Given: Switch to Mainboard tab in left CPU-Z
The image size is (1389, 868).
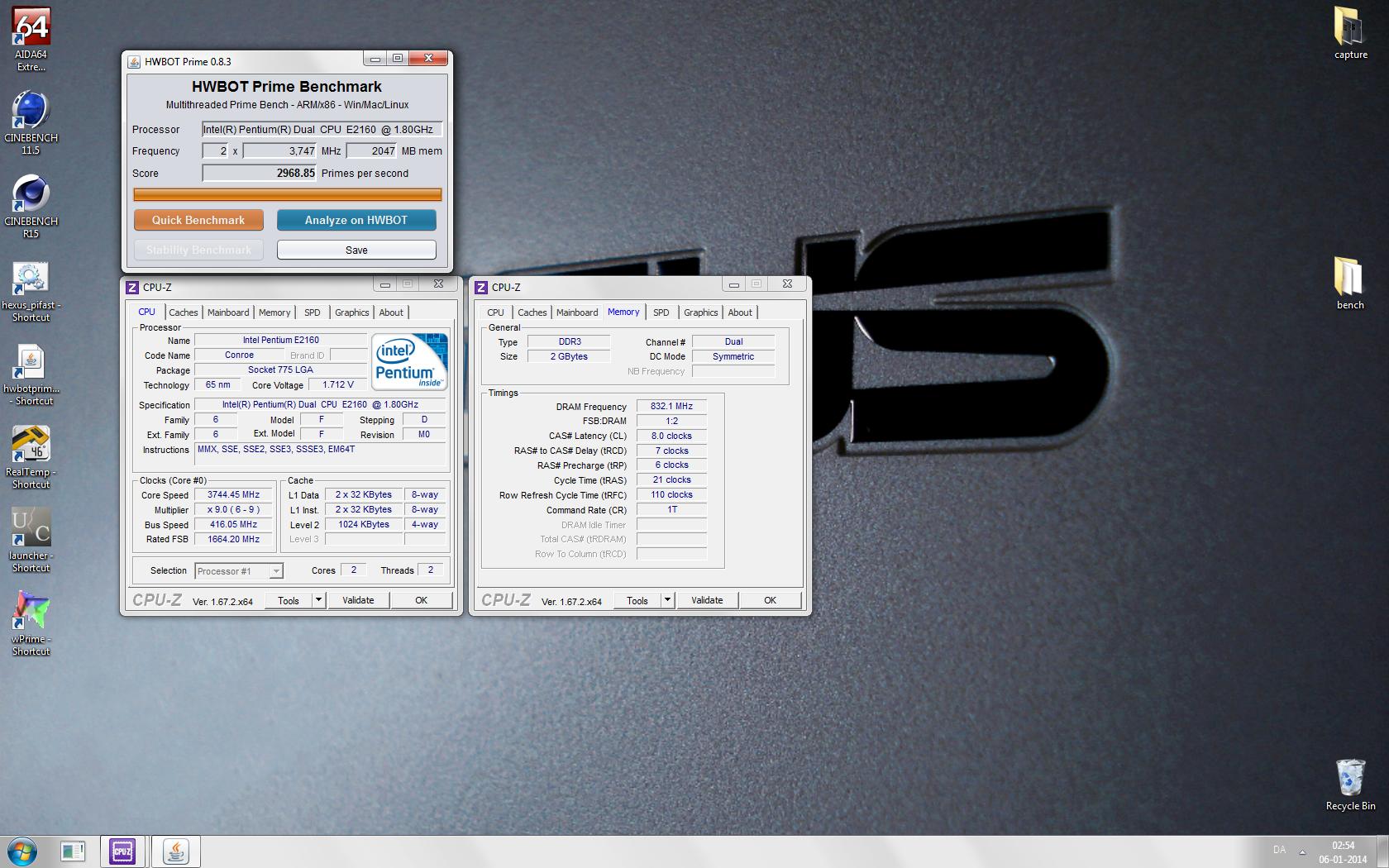Looking at the screenshot, I should click(x=228, y=312).
